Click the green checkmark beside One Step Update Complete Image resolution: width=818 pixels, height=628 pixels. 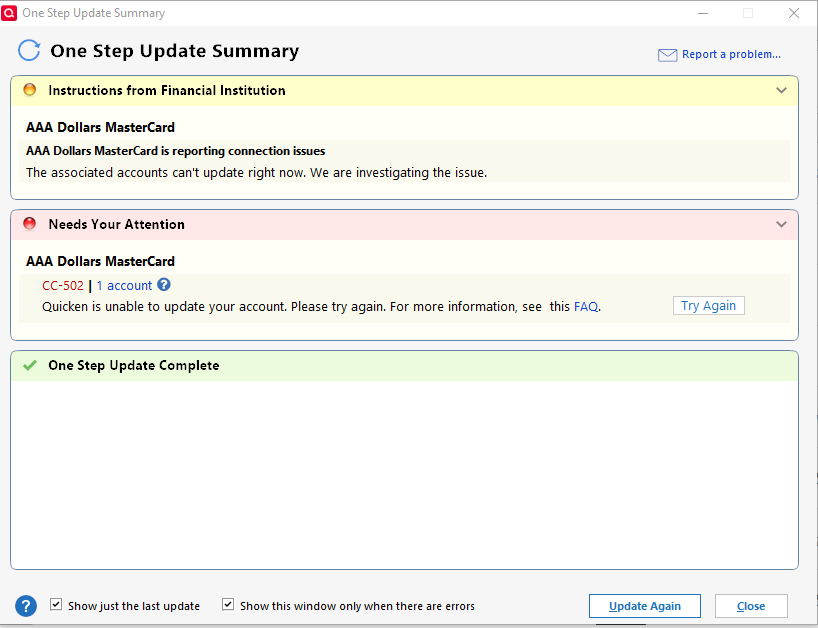tap(30, 365)
